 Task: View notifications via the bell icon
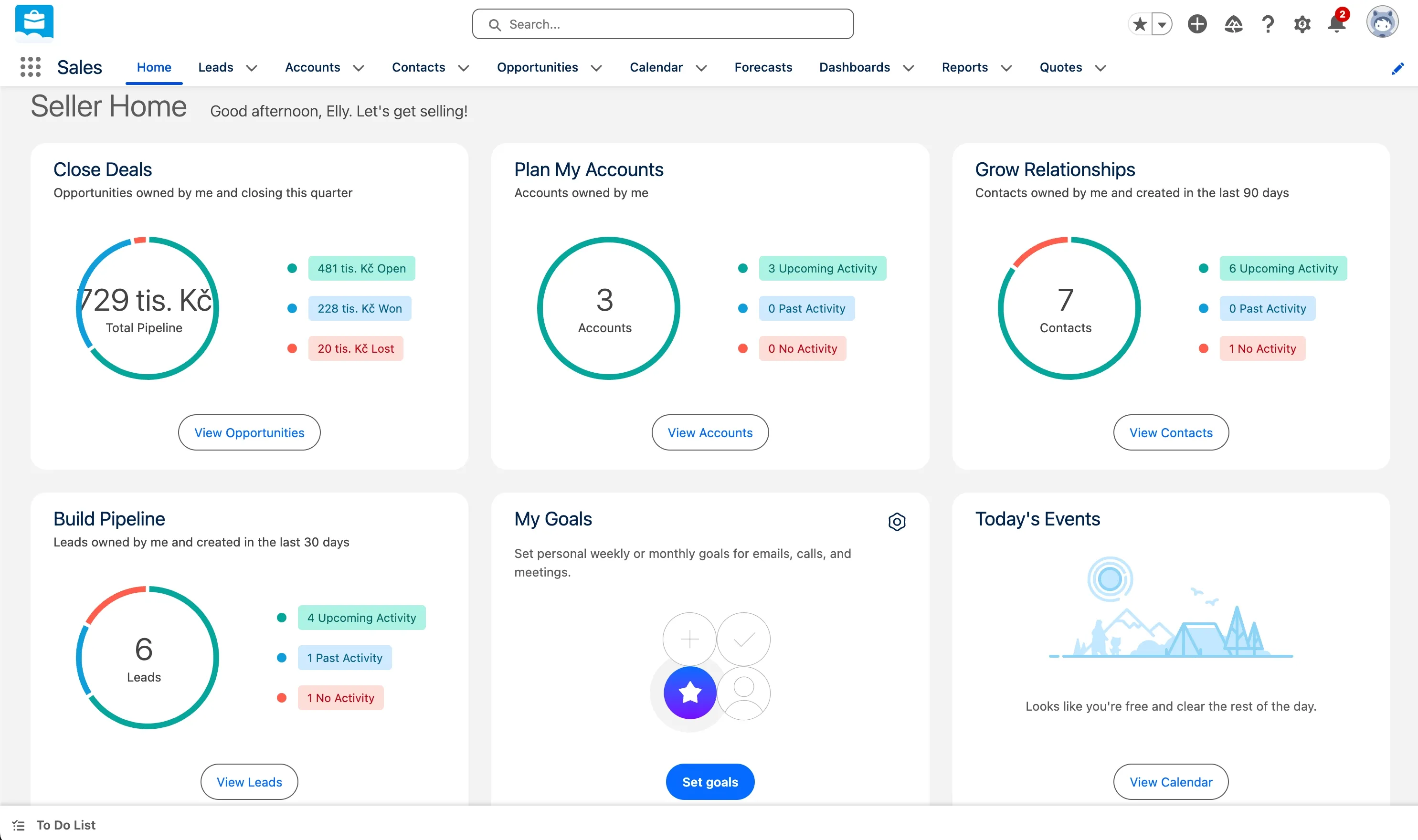[x=1336, y=24]
